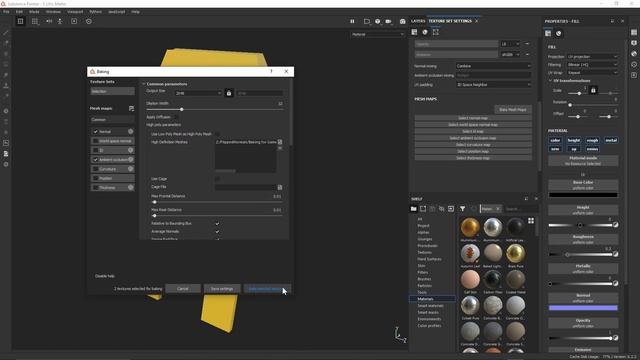Screen dimensions: 640x360
Task: Switch to Layers tab
Action: tap(418, 21)
